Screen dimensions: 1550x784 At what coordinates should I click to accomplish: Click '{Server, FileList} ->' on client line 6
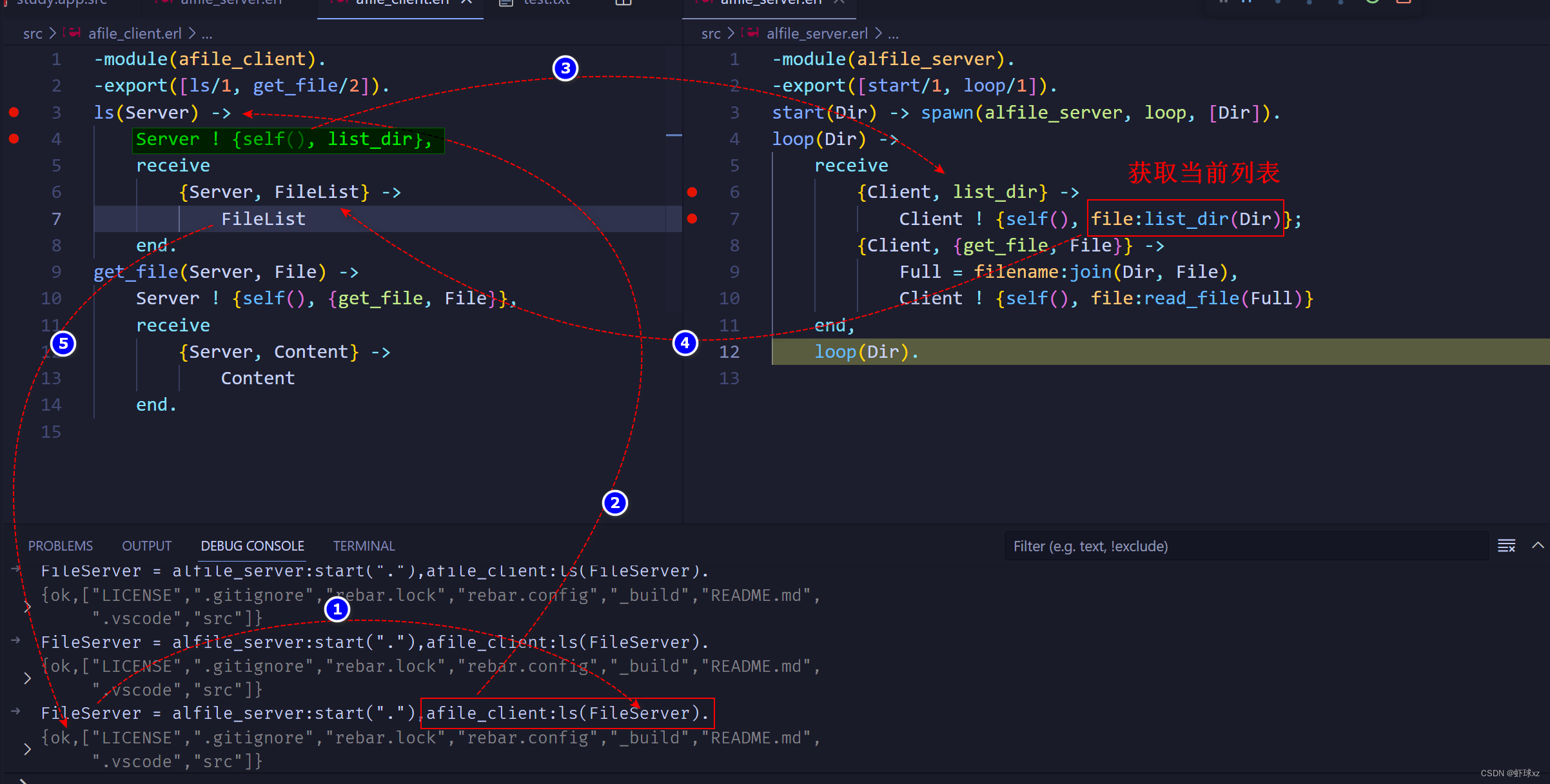[x=290, y=192]
